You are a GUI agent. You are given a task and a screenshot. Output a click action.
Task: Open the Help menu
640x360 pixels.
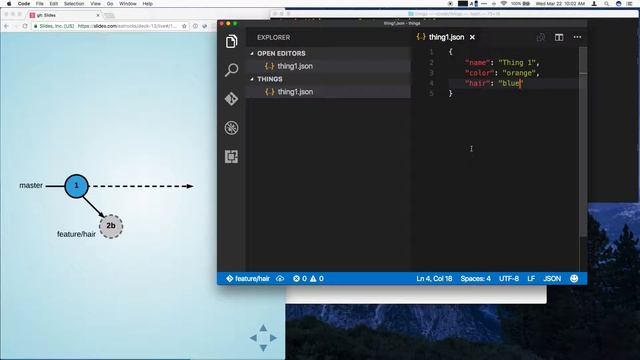pyautogui.click(x=148, y=4)
